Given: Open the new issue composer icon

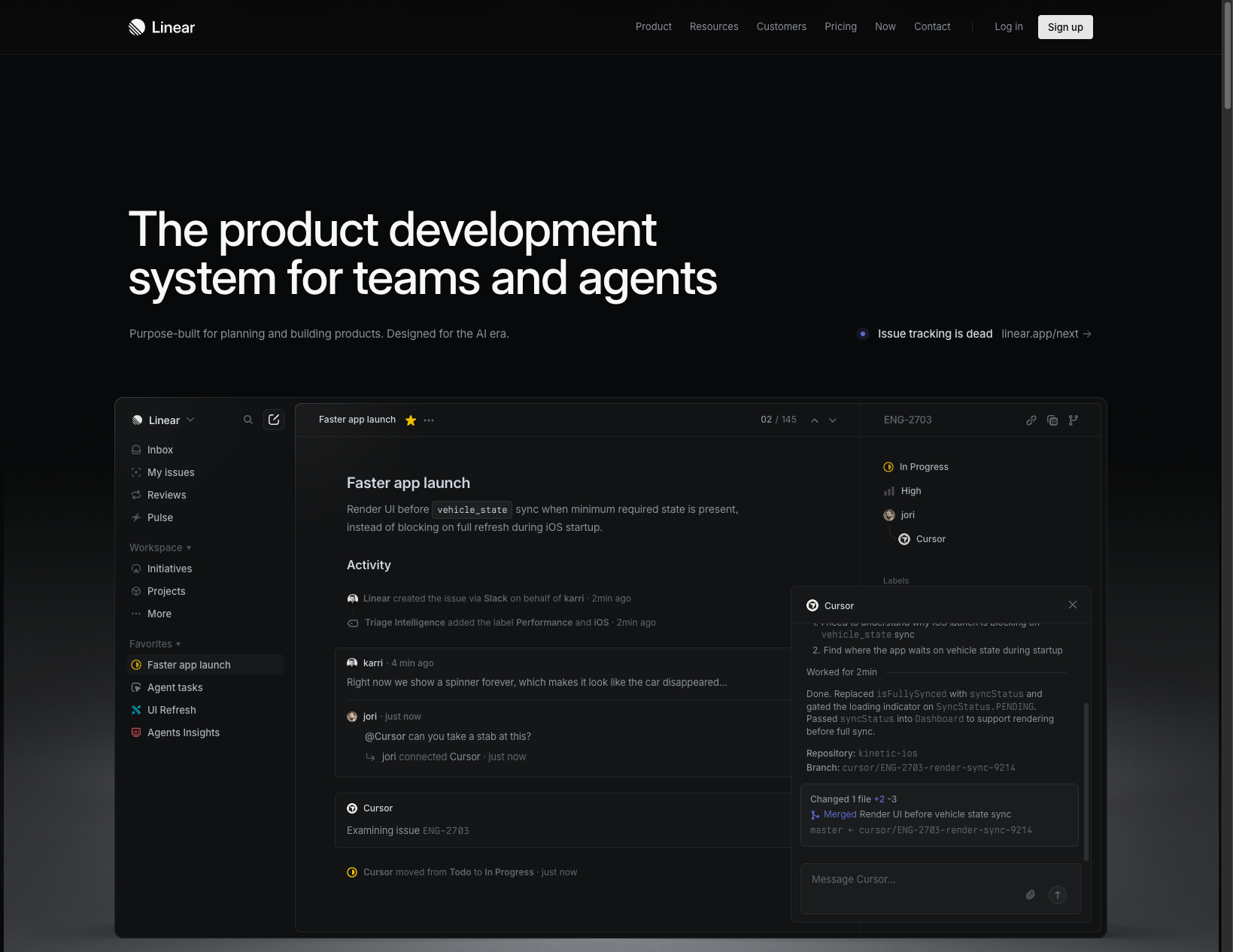Looking at the screenshot, I should tap(274, 420).
